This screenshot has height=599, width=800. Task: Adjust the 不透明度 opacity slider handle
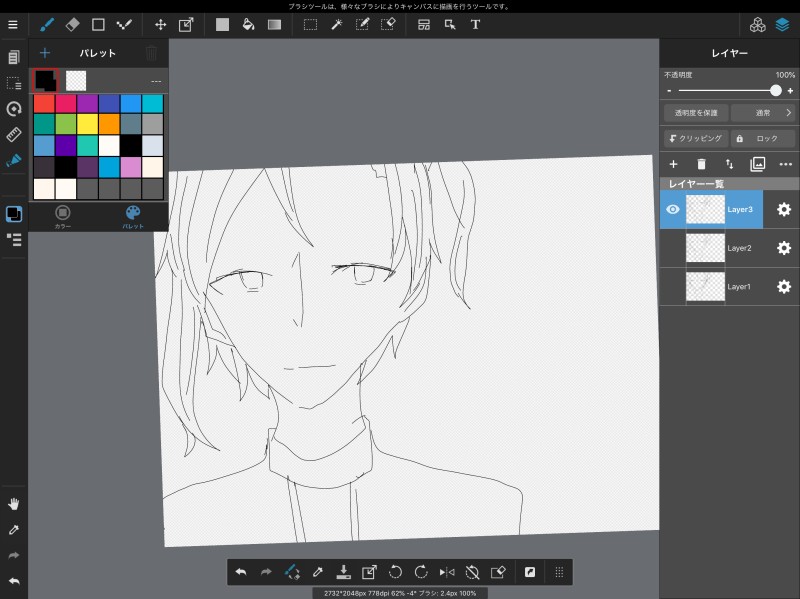click(776, 90)
